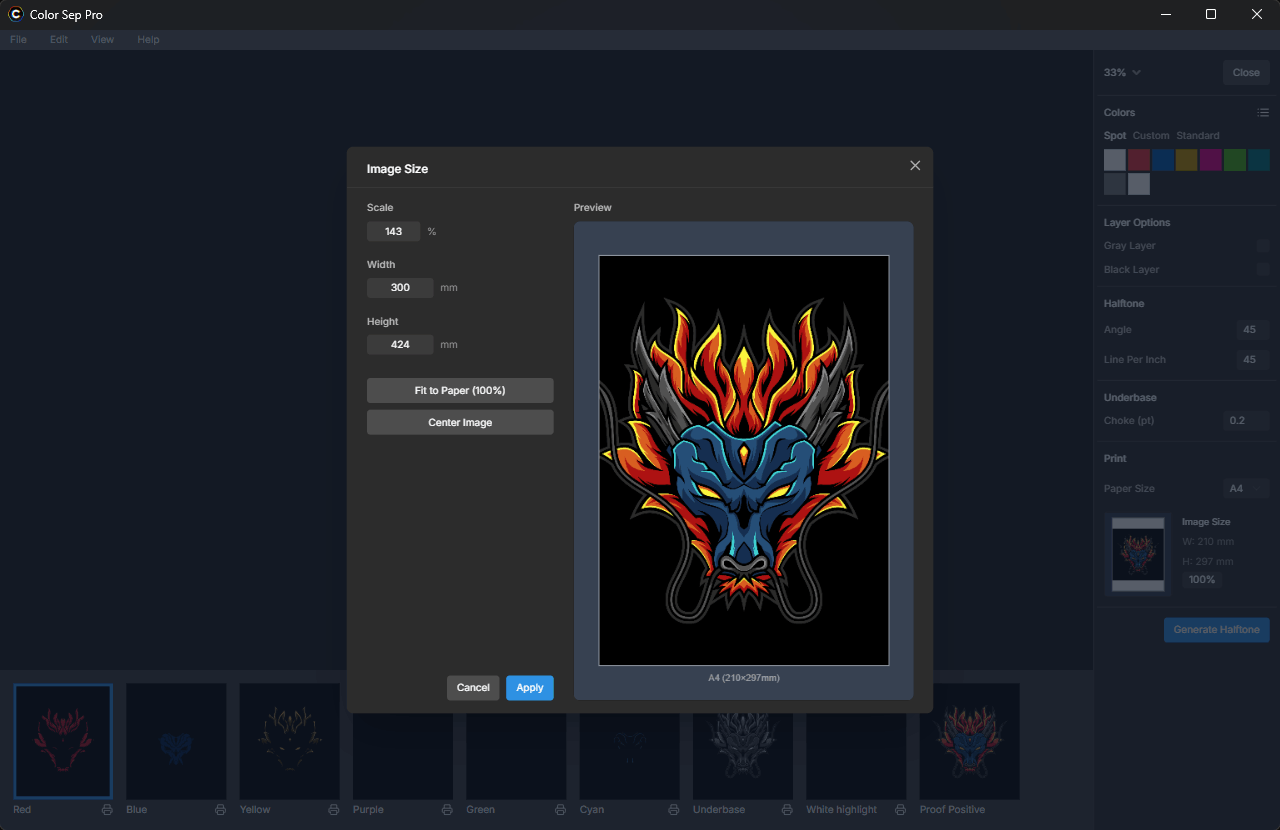
Task: Click the printer icon beside Underbase layer
Action: 787,810
